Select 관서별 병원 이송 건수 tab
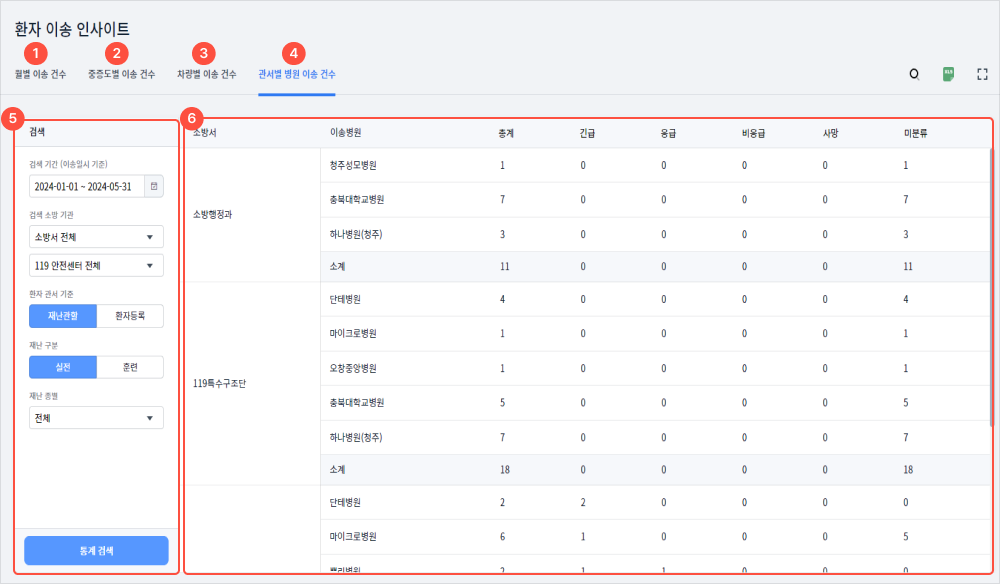The width and height of the screenshot is (1000, 584). click(x=296, y=74)
